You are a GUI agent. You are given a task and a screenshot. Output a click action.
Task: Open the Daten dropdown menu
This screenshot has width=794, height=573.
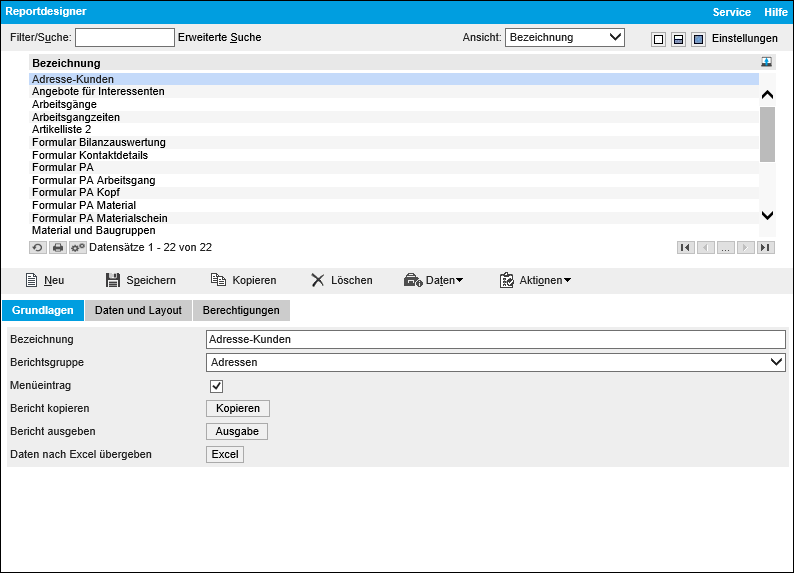tap(433, 280)
